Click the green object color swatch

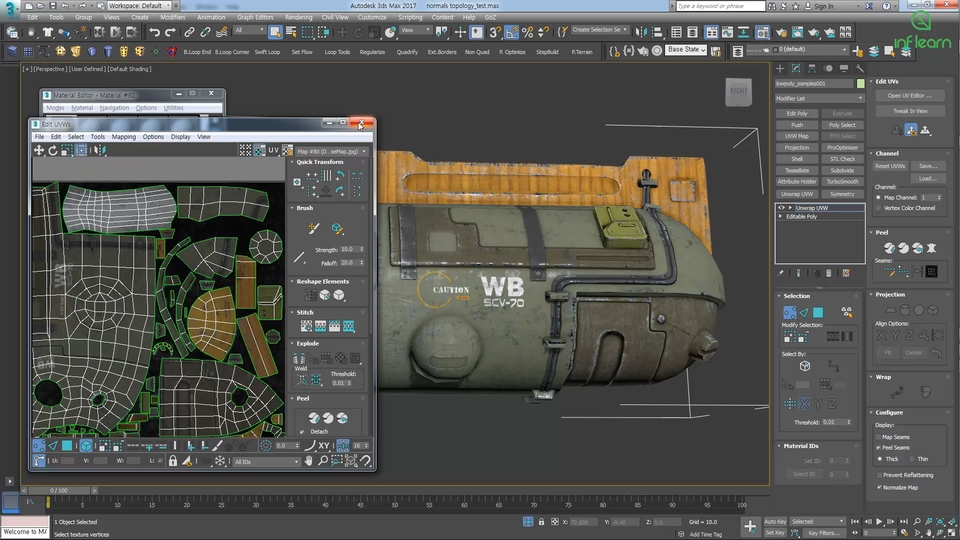tap(860, 83)
